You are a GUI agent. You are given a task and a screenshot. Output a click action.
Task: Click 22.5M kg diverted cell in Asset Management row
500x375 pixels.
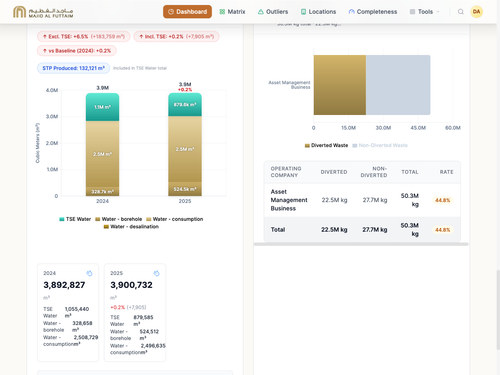coord(334,200)
